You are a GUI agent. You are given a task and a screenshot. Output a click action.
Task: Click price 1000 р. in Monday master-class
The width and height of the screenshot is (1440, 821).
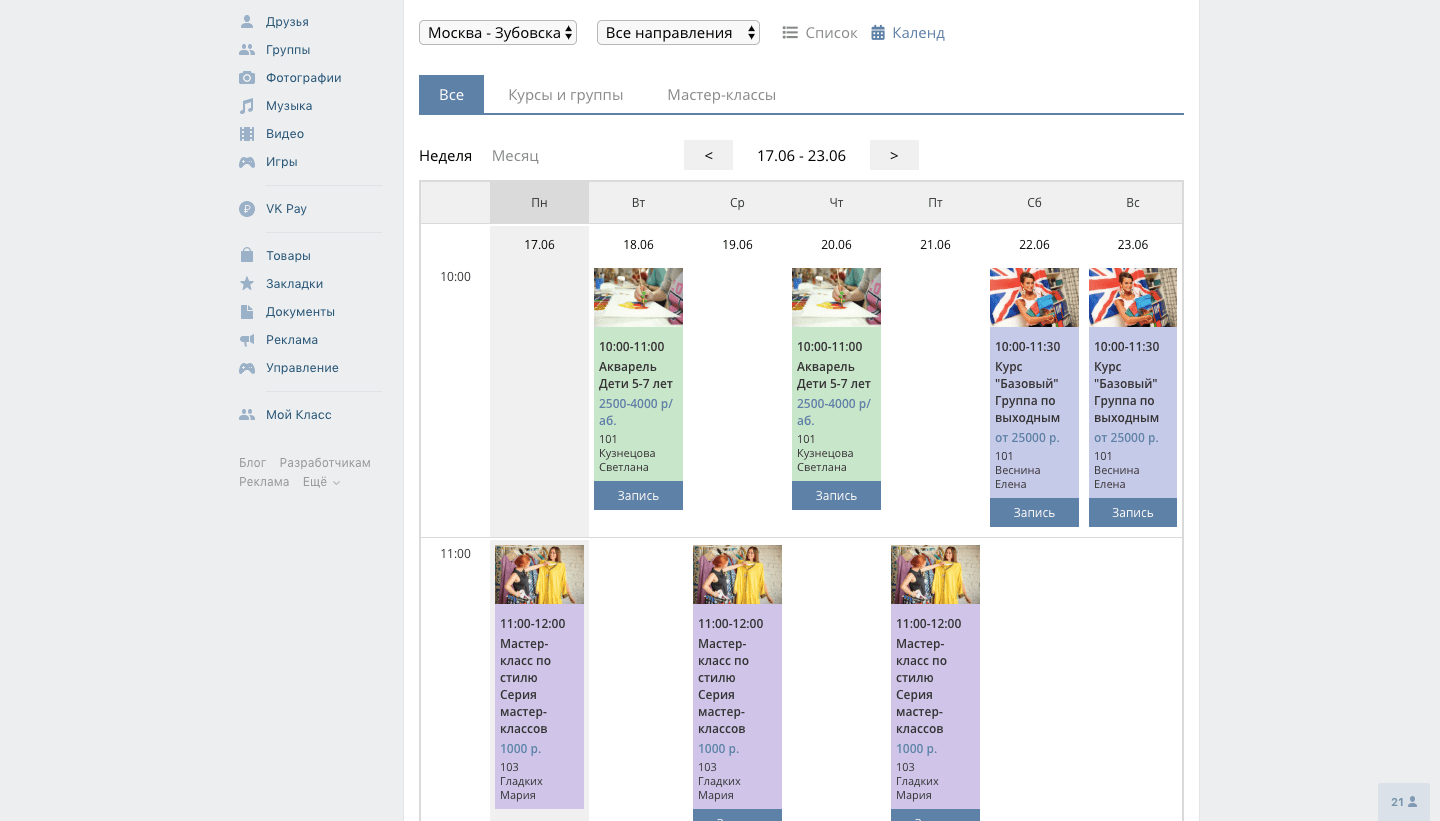point(521,748)
